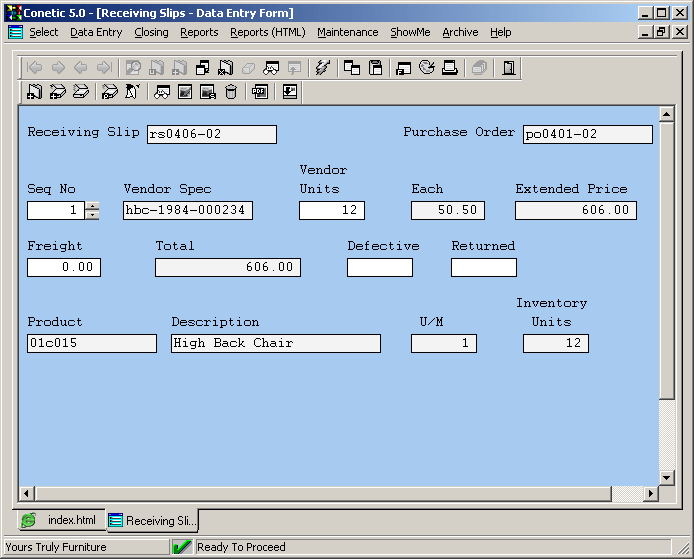This screenshot has width=694, height=559.
Task: Click the floppy disk save icon
Action: pyautogui.click(x=376, y=68)
